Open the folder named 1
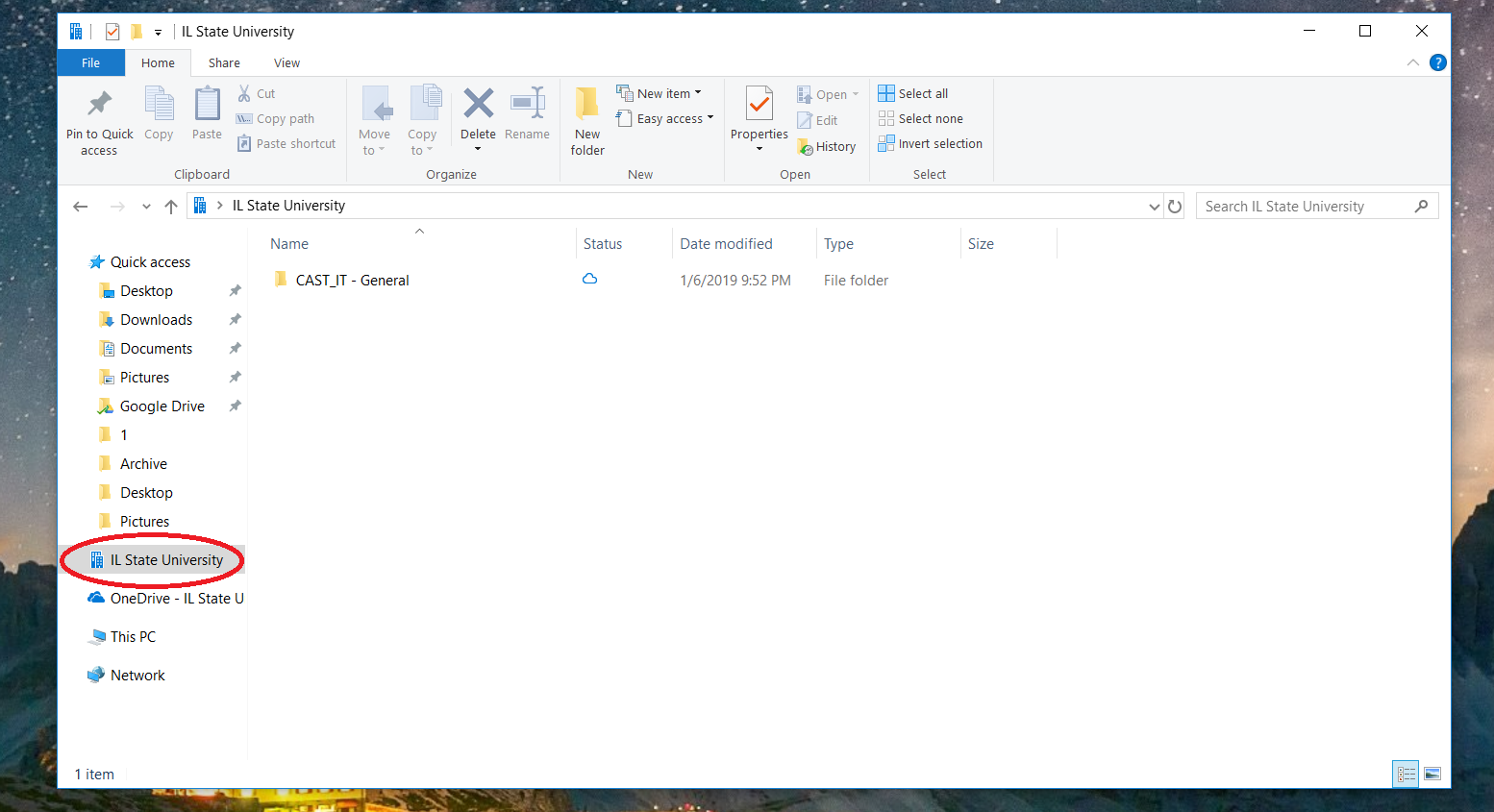Image resolution: width=1494 pixels, height=812 pixels. point(123,434)
